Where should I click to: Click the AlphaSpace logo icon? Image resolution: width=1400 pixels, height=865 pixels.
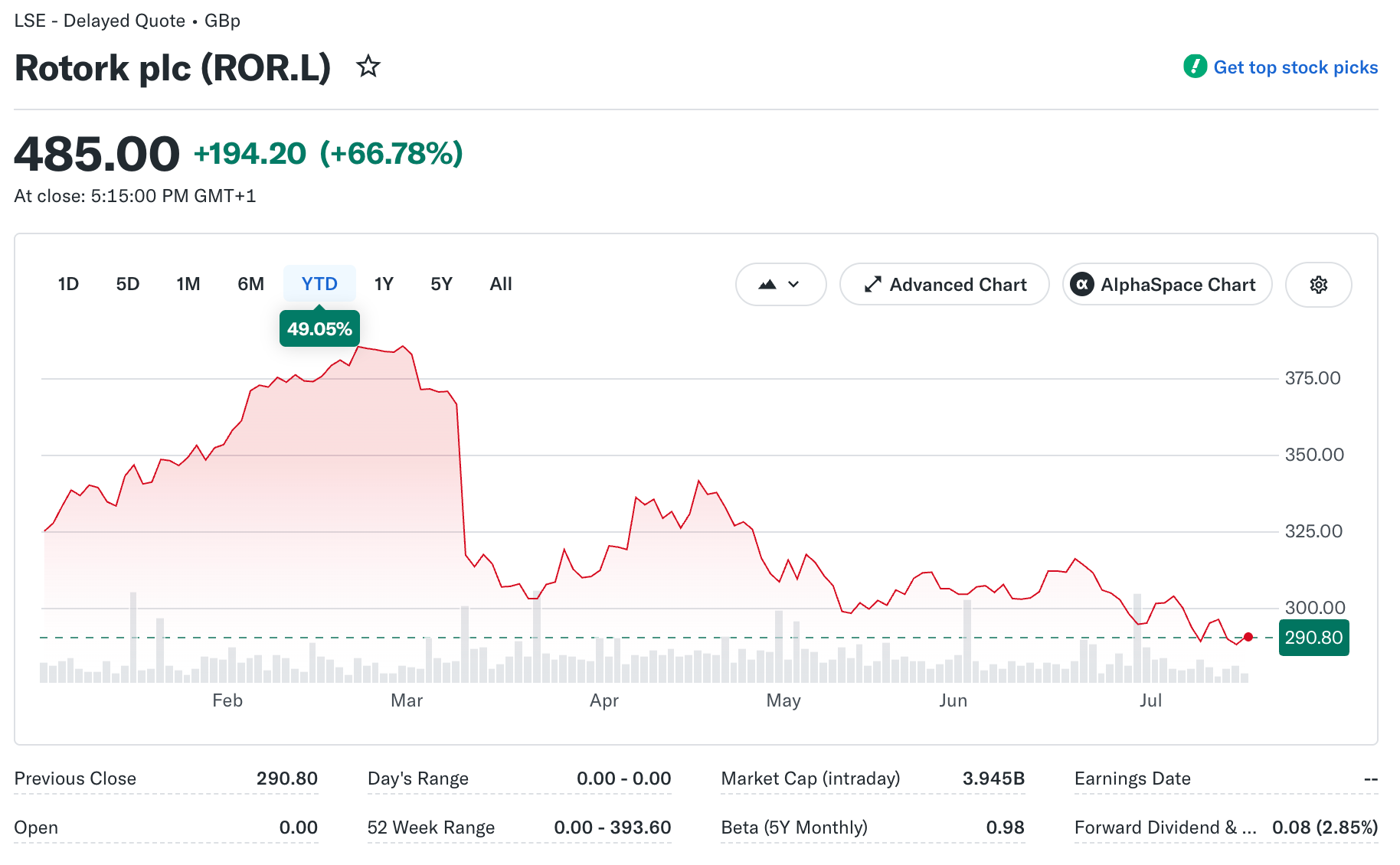[1081, 285]
